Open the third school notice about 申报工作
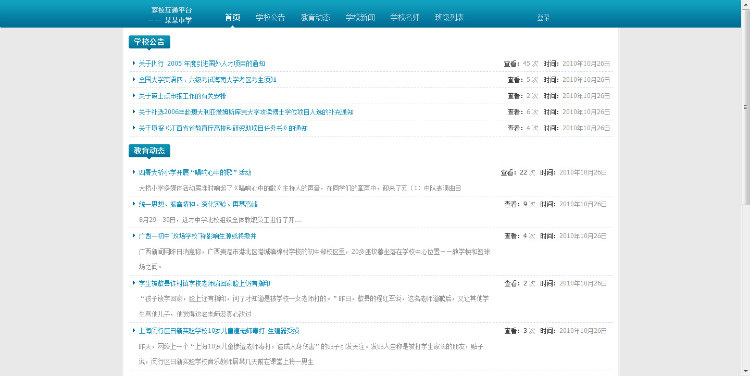750x376 pixels. pyautogui.click(x=182, y=96)
